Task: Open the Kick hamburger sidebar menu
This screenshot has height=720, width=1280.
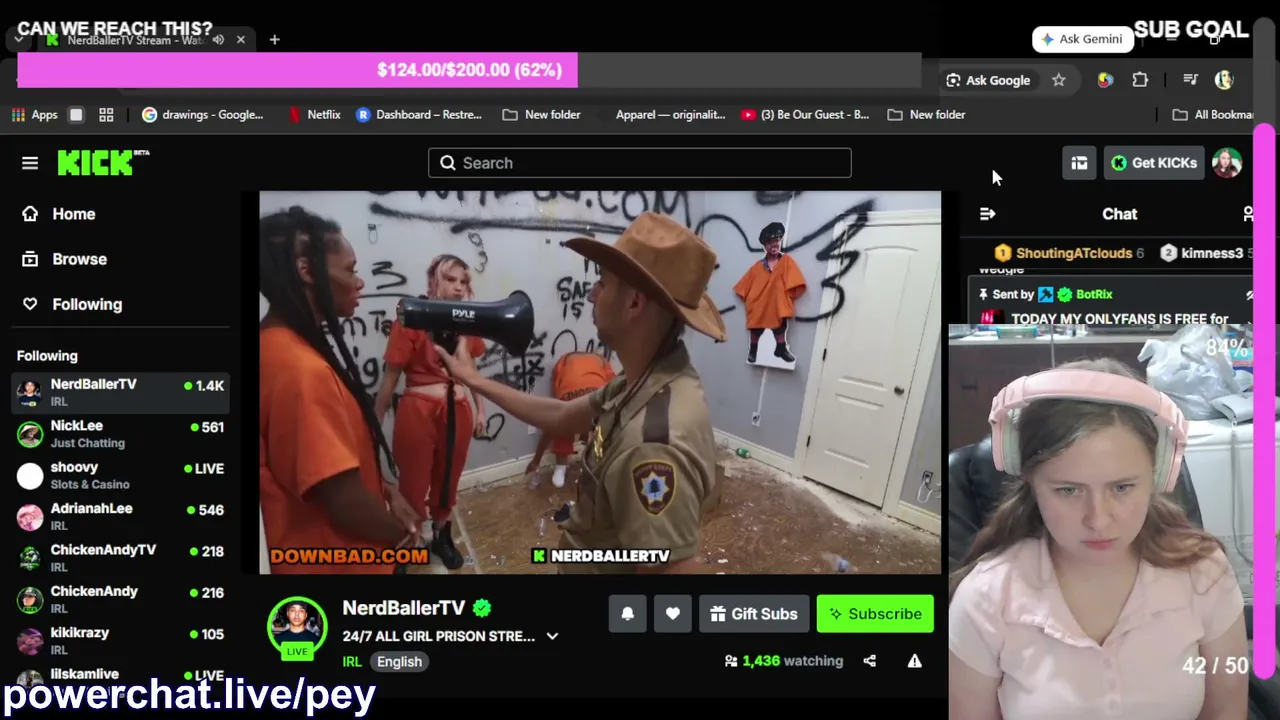Action: pyautogui.click(x=30, y=163)
